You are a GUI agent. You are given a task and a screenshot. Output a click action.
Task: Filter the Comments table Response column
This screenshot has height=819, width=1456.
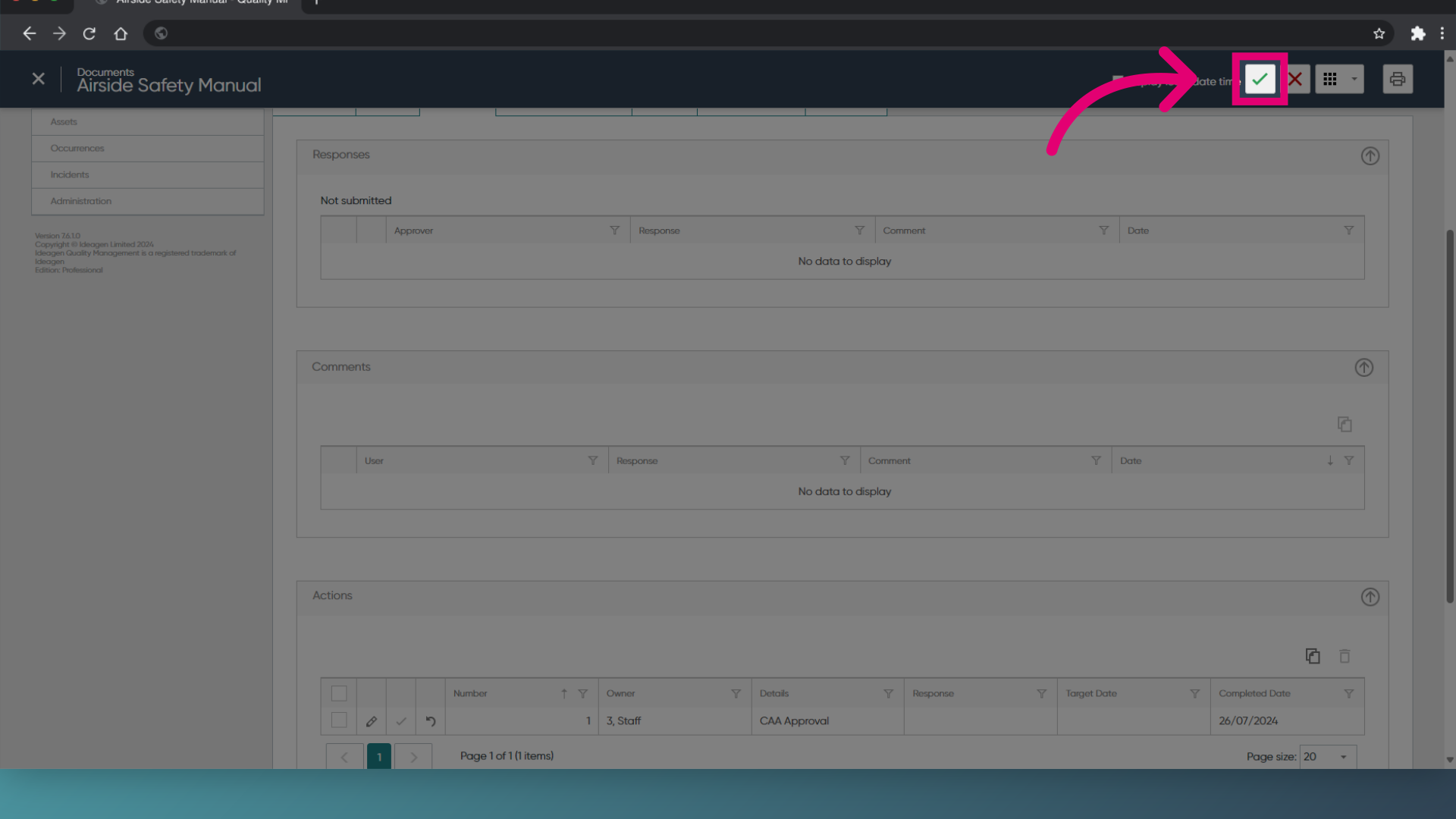tap(845, 461)
